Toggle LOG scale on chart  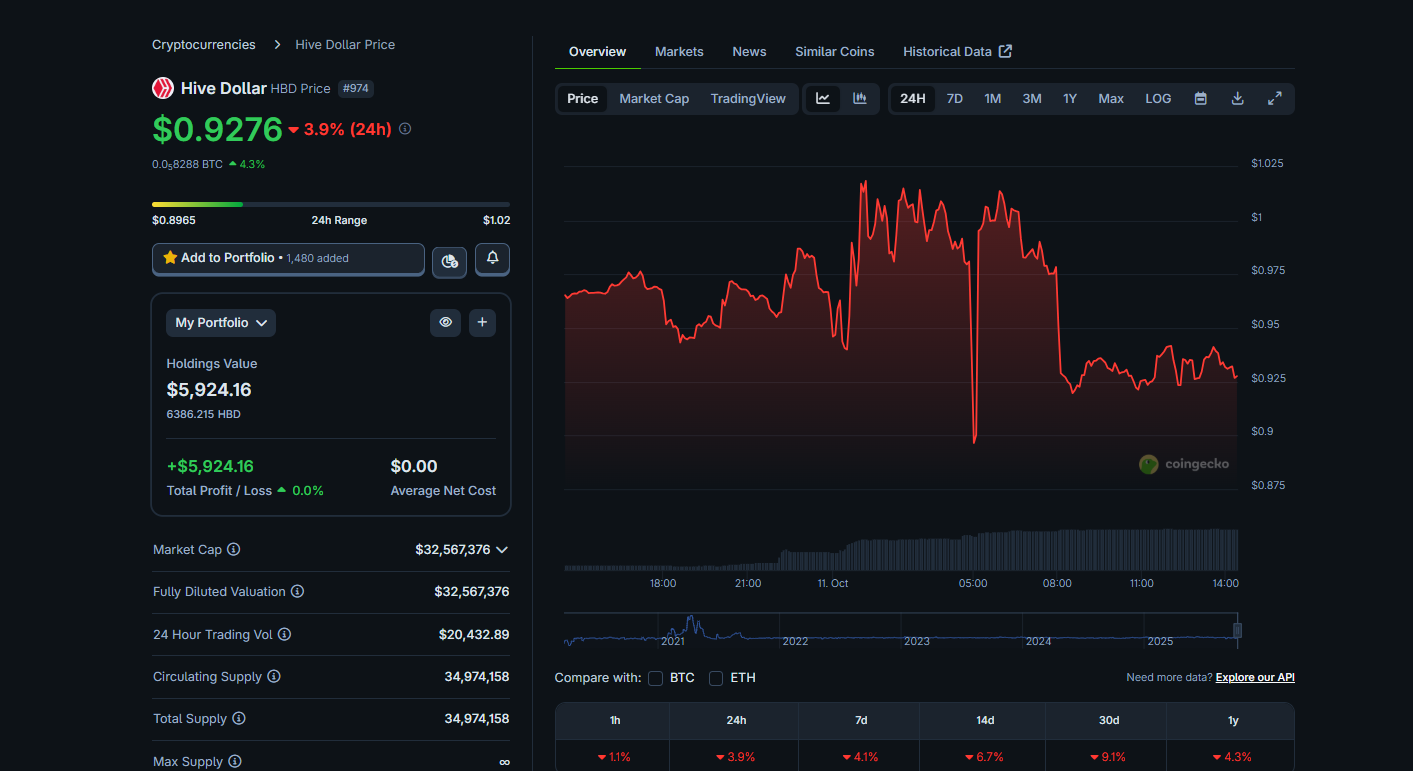[1158, 98]
